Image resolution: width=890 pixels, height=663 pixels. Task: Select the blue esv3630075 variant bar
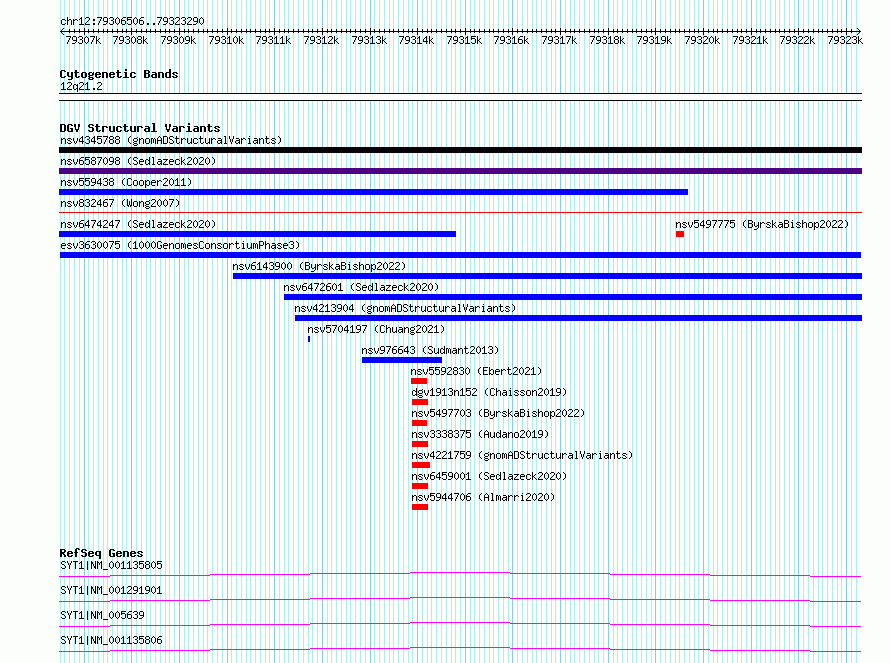(x=460, y=255)
